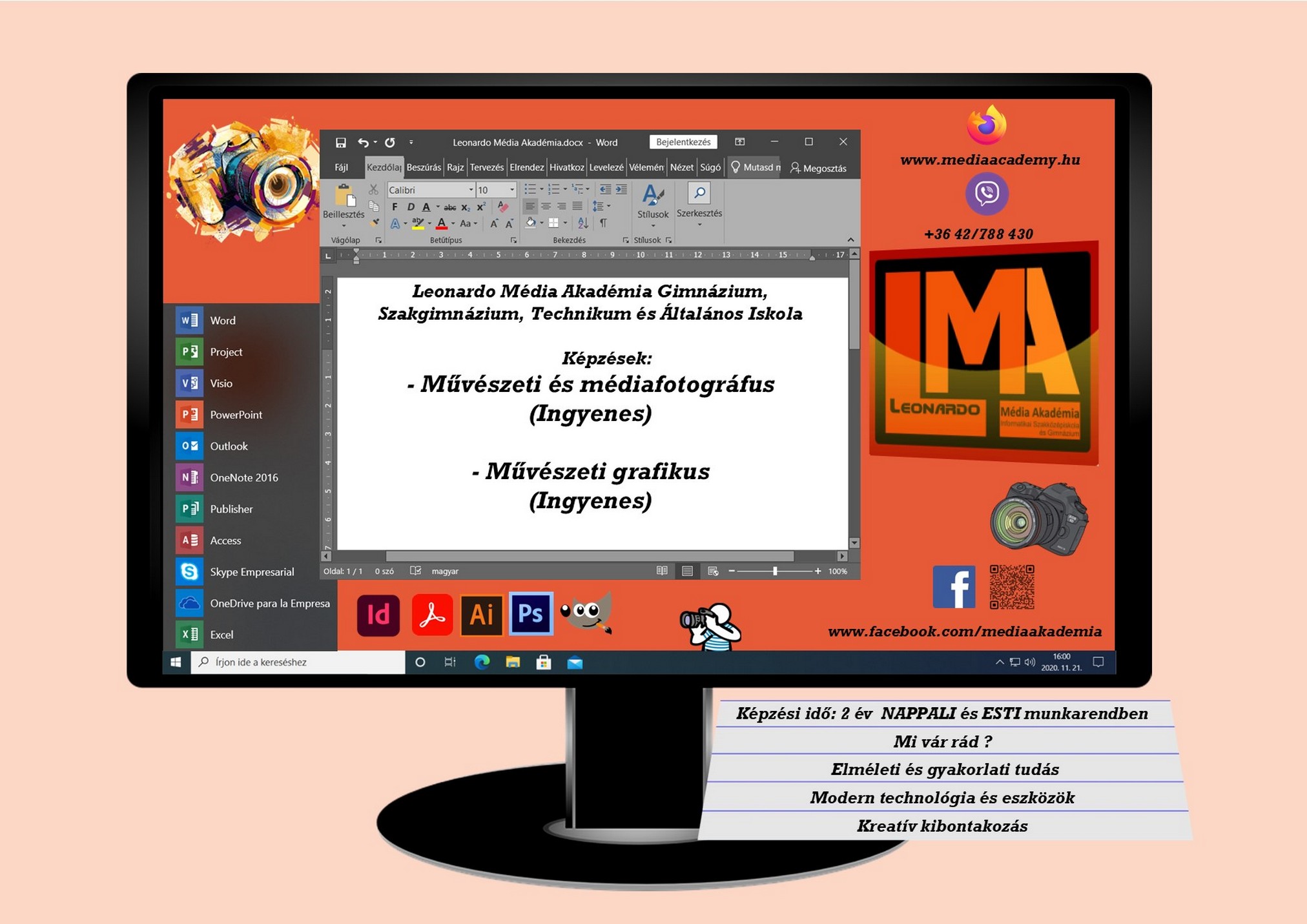
Task: Toggle Justify paragraph alignment
Action: click(x=577, y=206)
